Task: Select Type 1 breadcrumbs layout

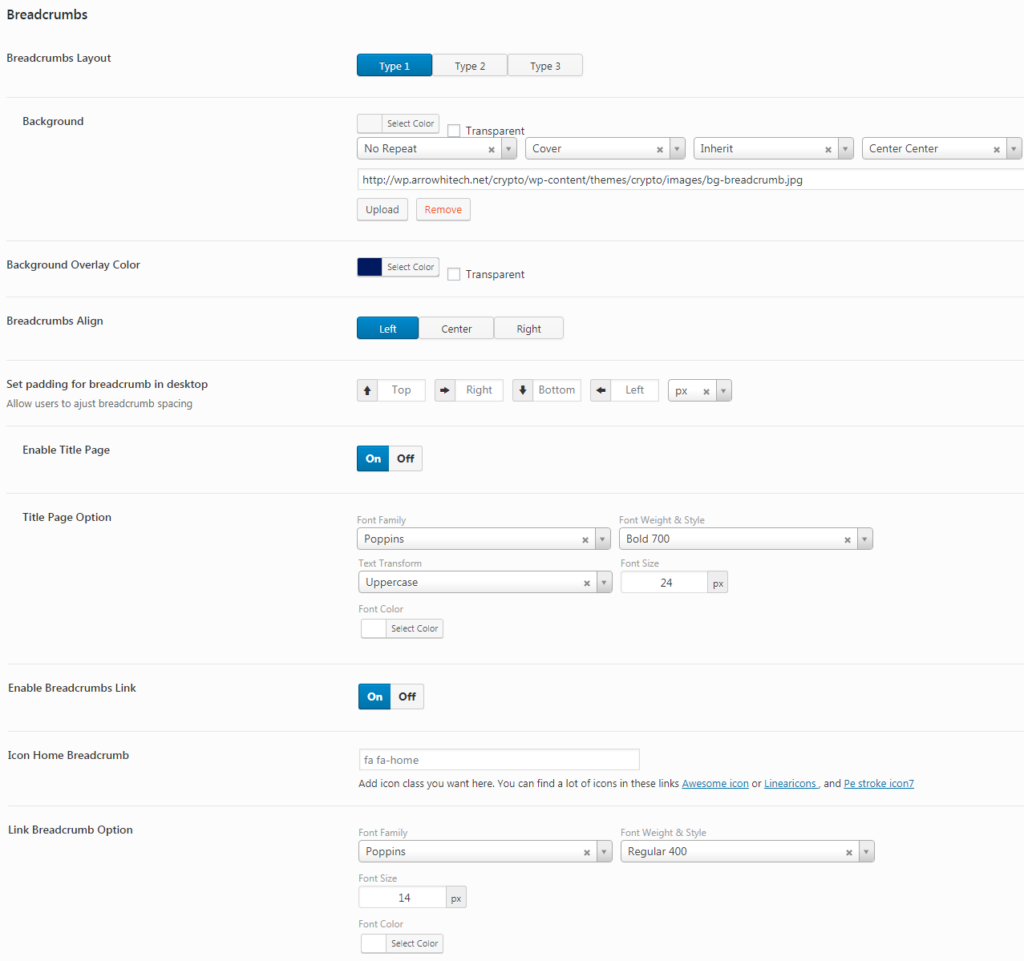Action: 394,66
